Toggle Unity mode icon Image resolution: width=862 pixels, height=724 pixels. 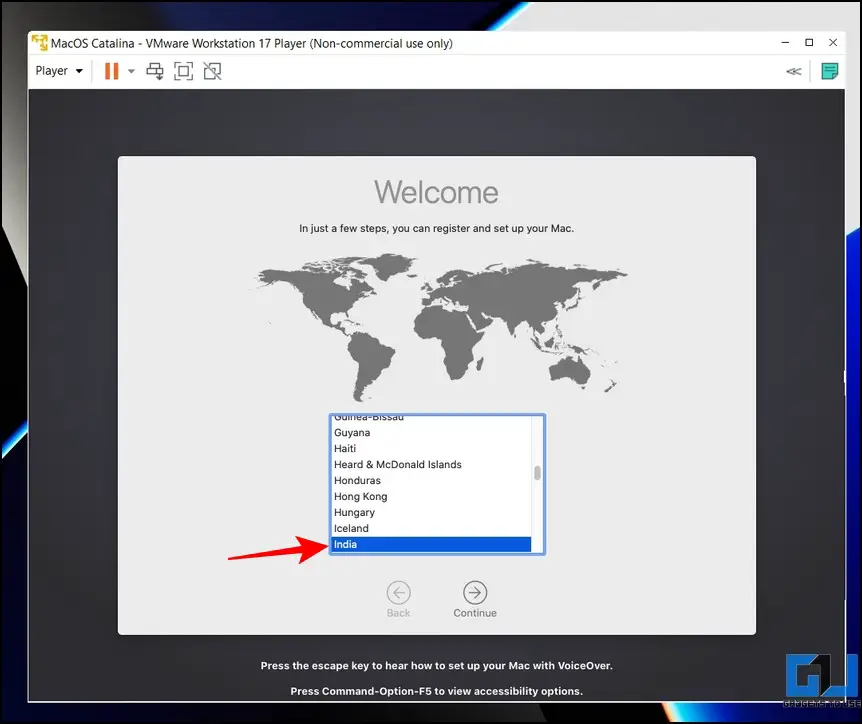point(211,71)
